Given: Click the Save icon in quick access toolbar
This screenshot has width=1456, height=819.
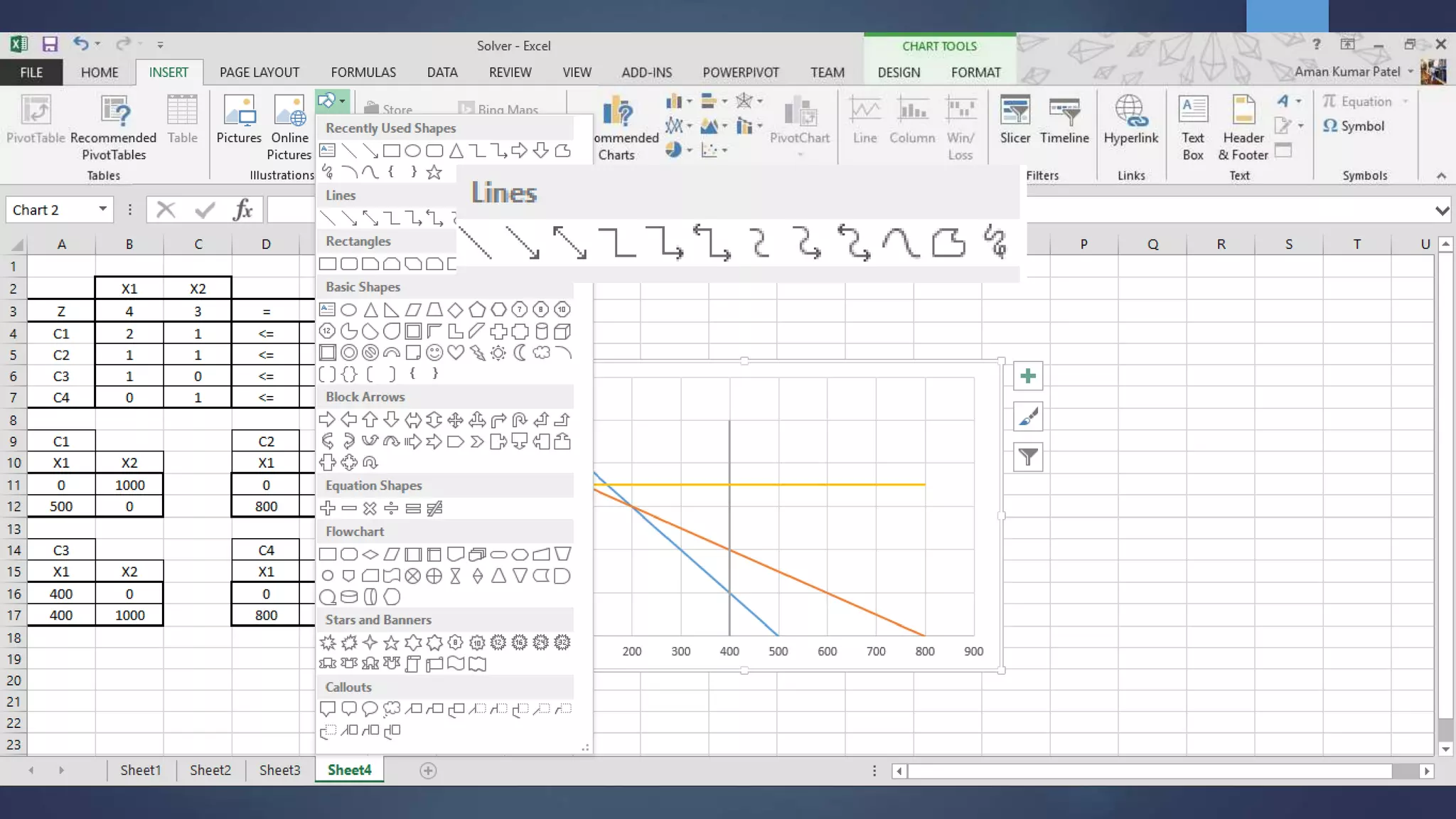Looking at the screenshot, I should click(49, 45).
